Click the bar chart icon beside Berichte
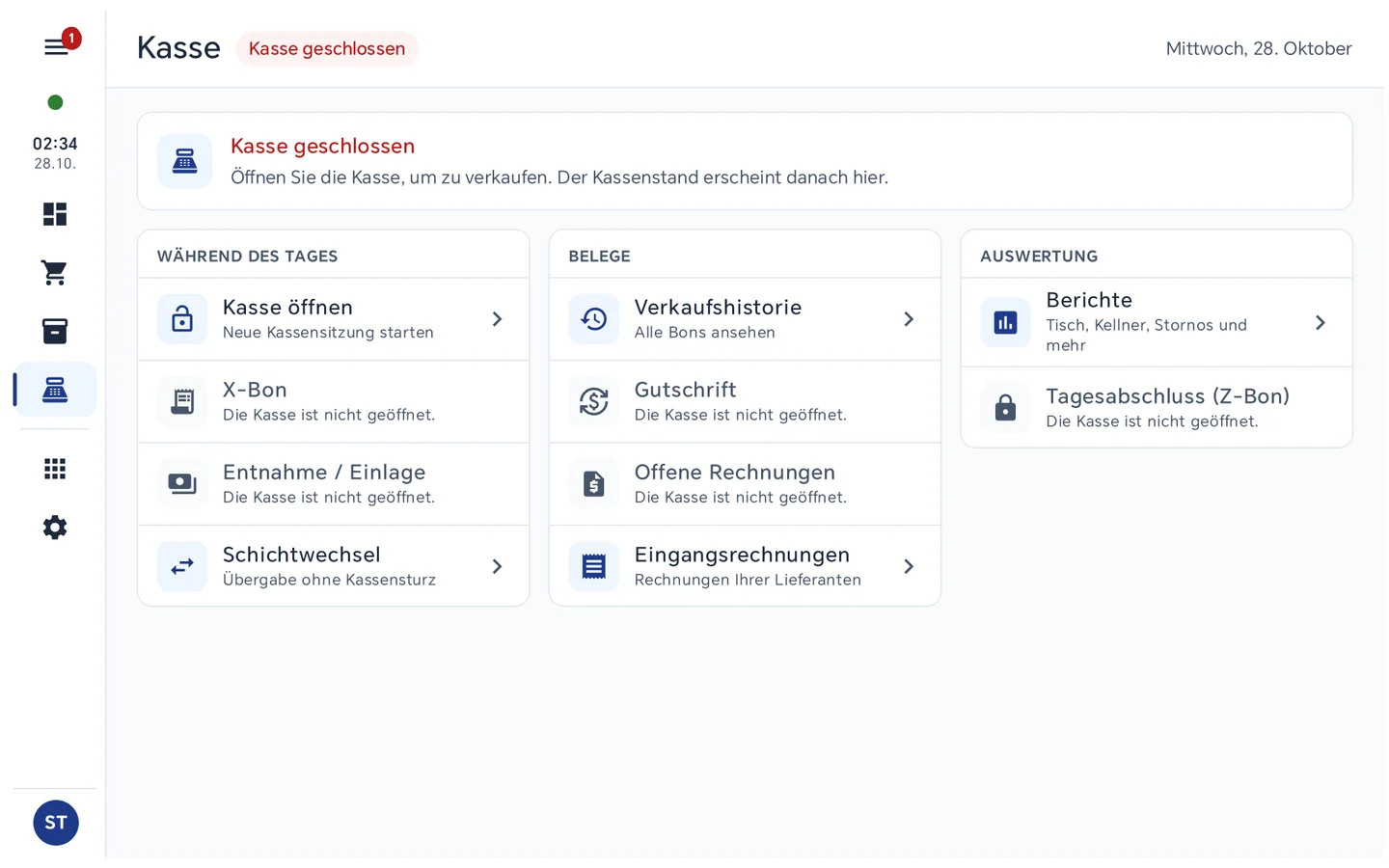Screen dimensions: 1389x868 [x=1005, y=323]
